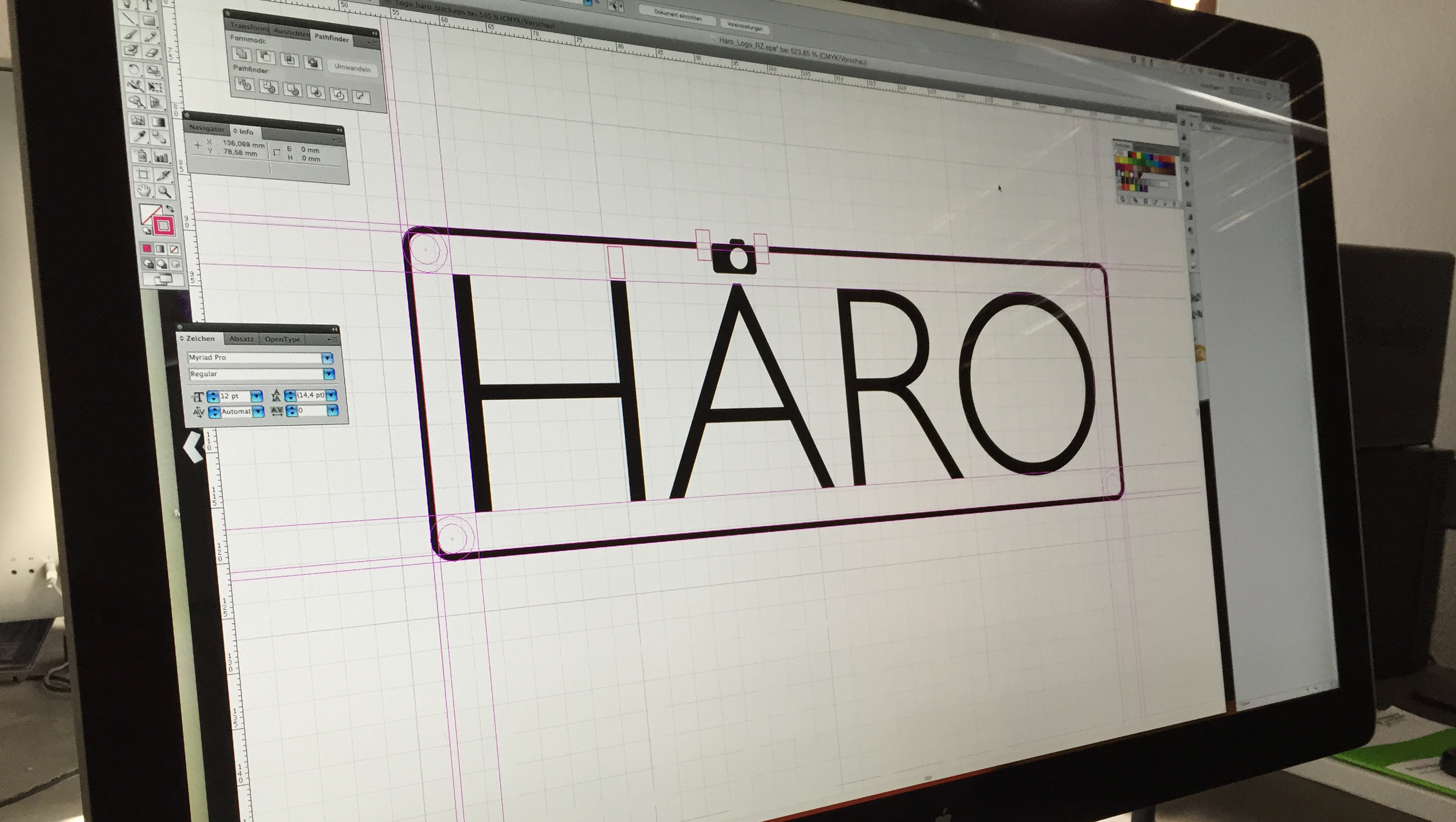
Task: Open the Zeichen panel flyout menu
Action: [x=333, y=340]
